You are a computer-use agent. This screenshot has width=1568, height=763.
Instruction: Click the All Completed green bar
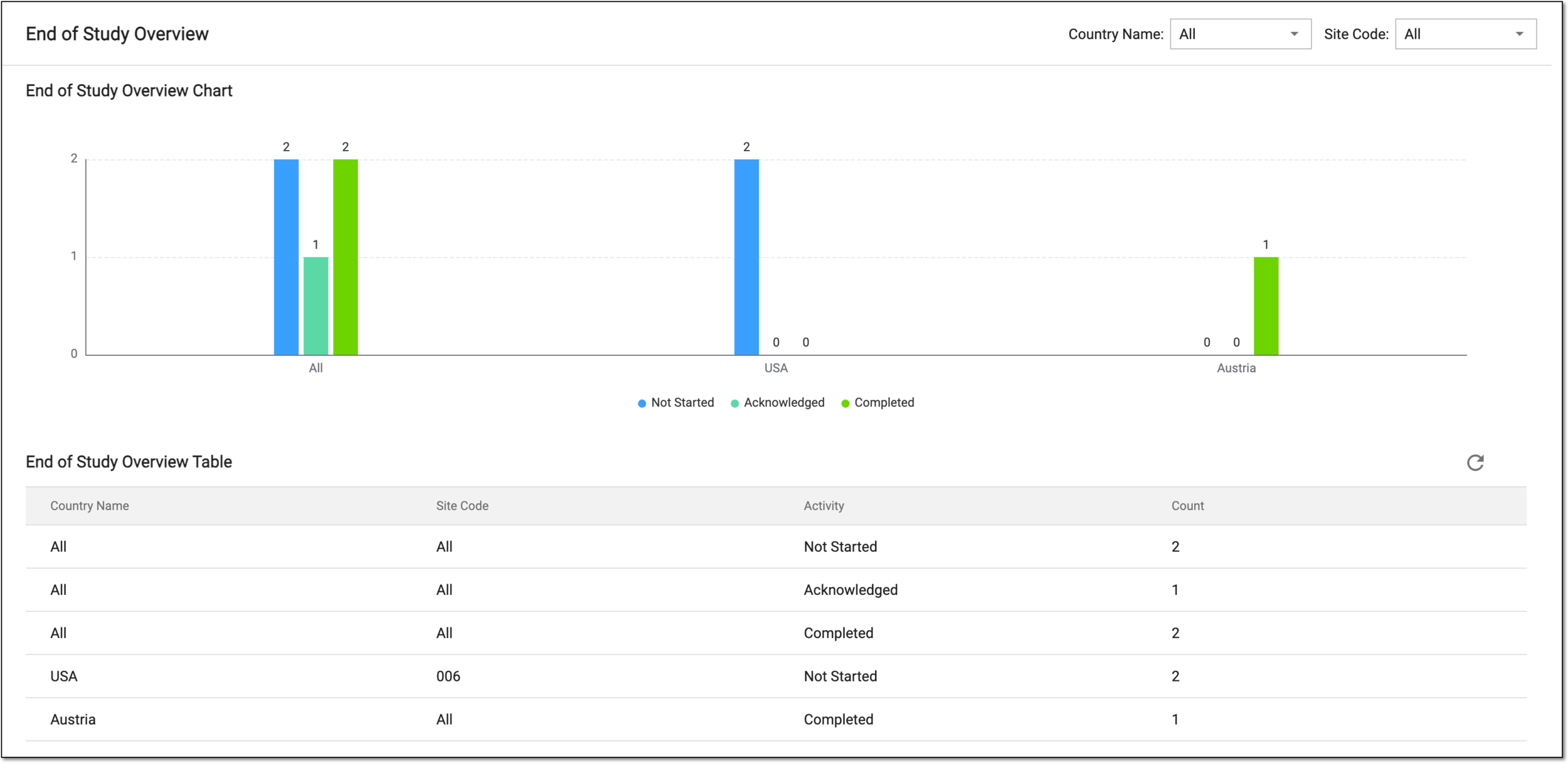(x=346, y=257)
